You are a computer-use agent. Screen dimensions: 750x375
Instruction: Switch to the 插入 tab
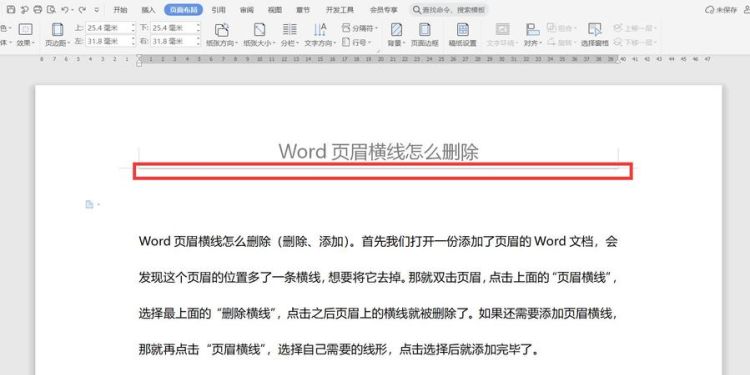[x=148, y=10]
